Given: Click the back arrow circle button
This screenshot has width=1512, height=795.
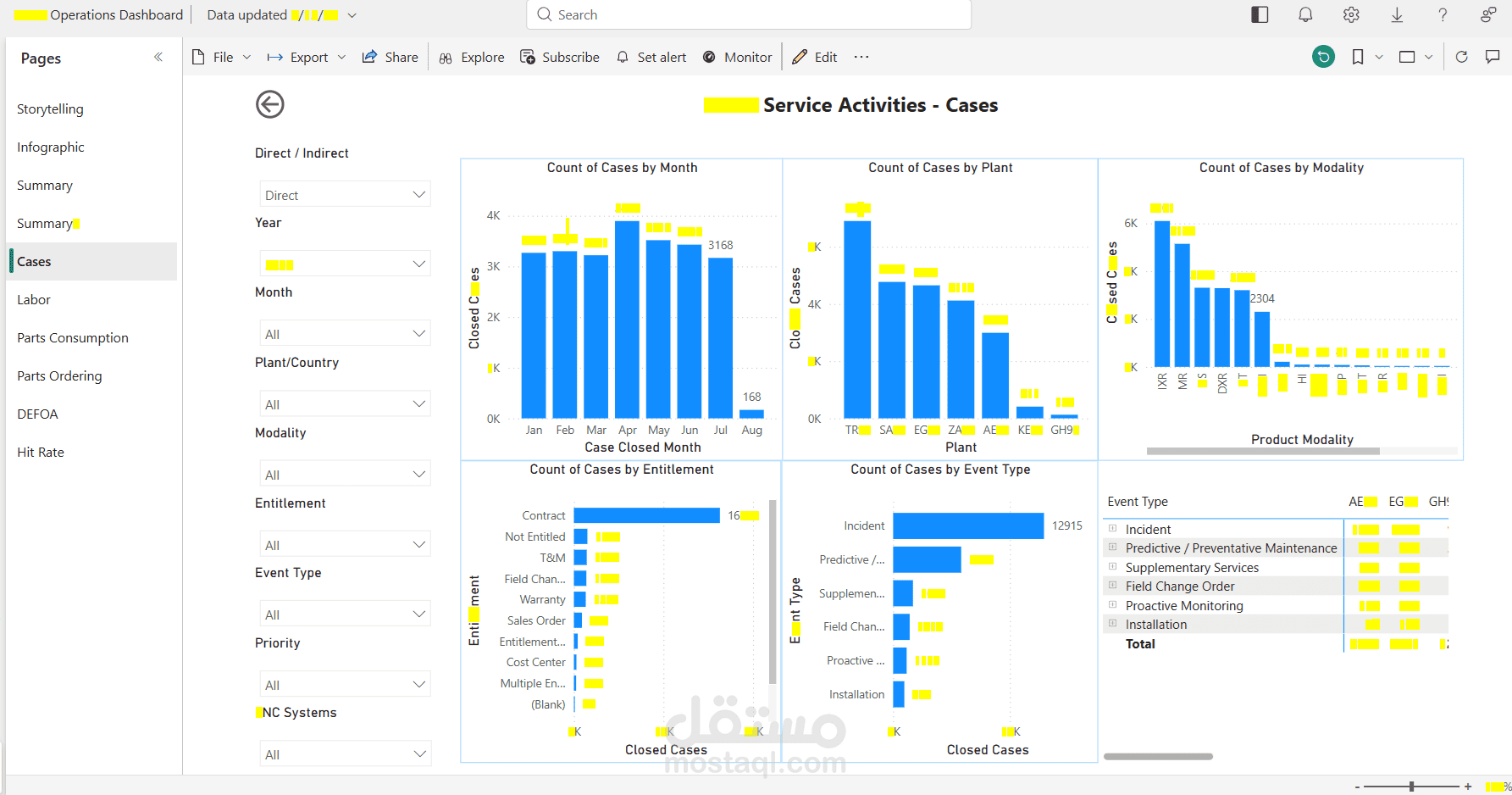Looking at the screenshot, I should 270,105.
